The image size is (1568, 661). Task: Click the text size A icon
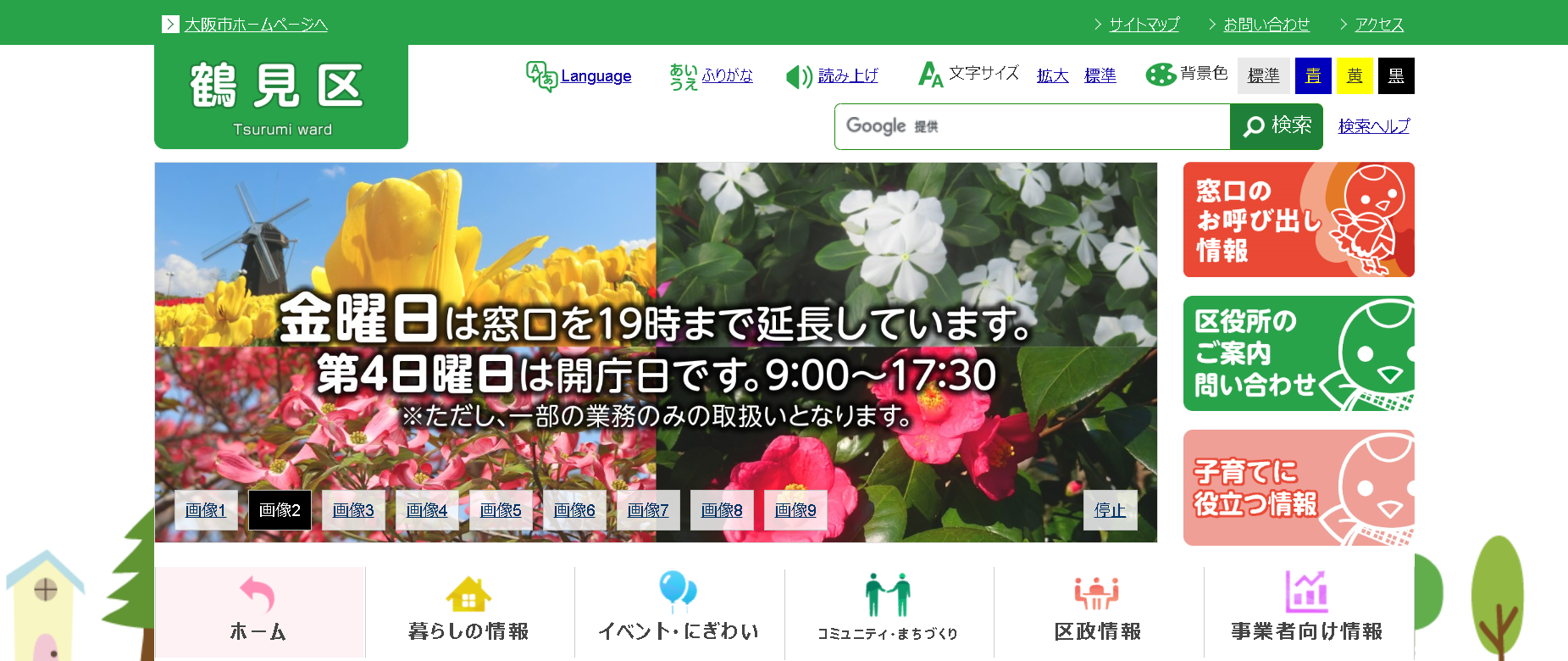pyautogui.click(x=931, y=75)
